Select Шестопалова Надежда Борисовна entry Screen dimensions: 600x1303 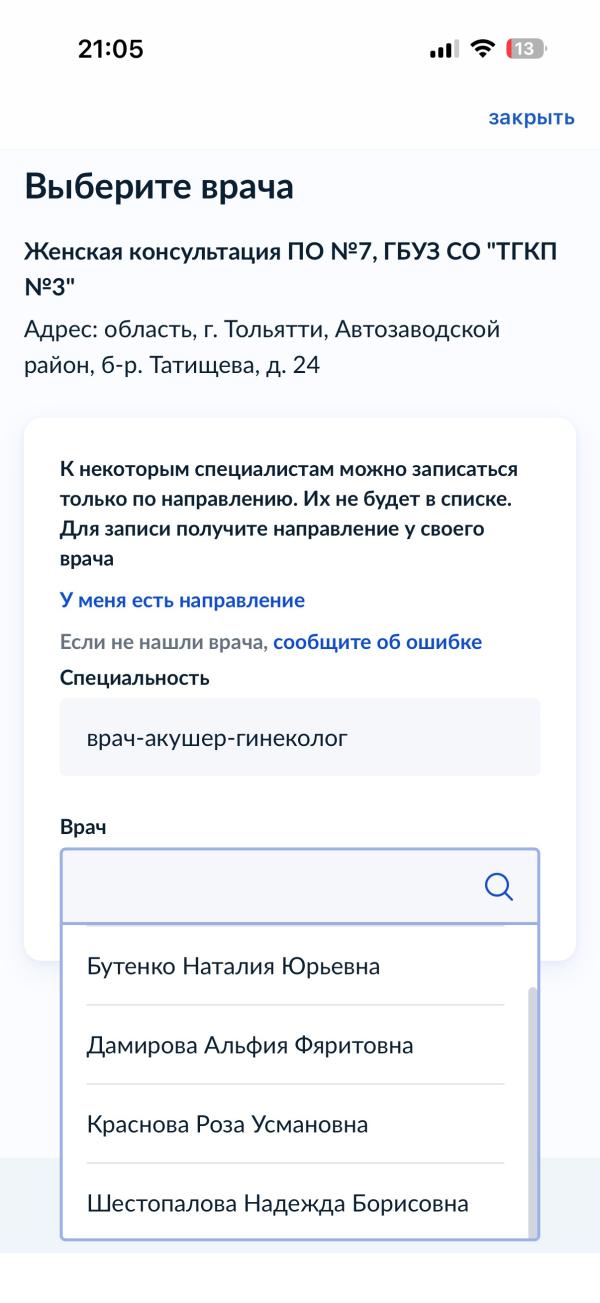coord(278,1204)
